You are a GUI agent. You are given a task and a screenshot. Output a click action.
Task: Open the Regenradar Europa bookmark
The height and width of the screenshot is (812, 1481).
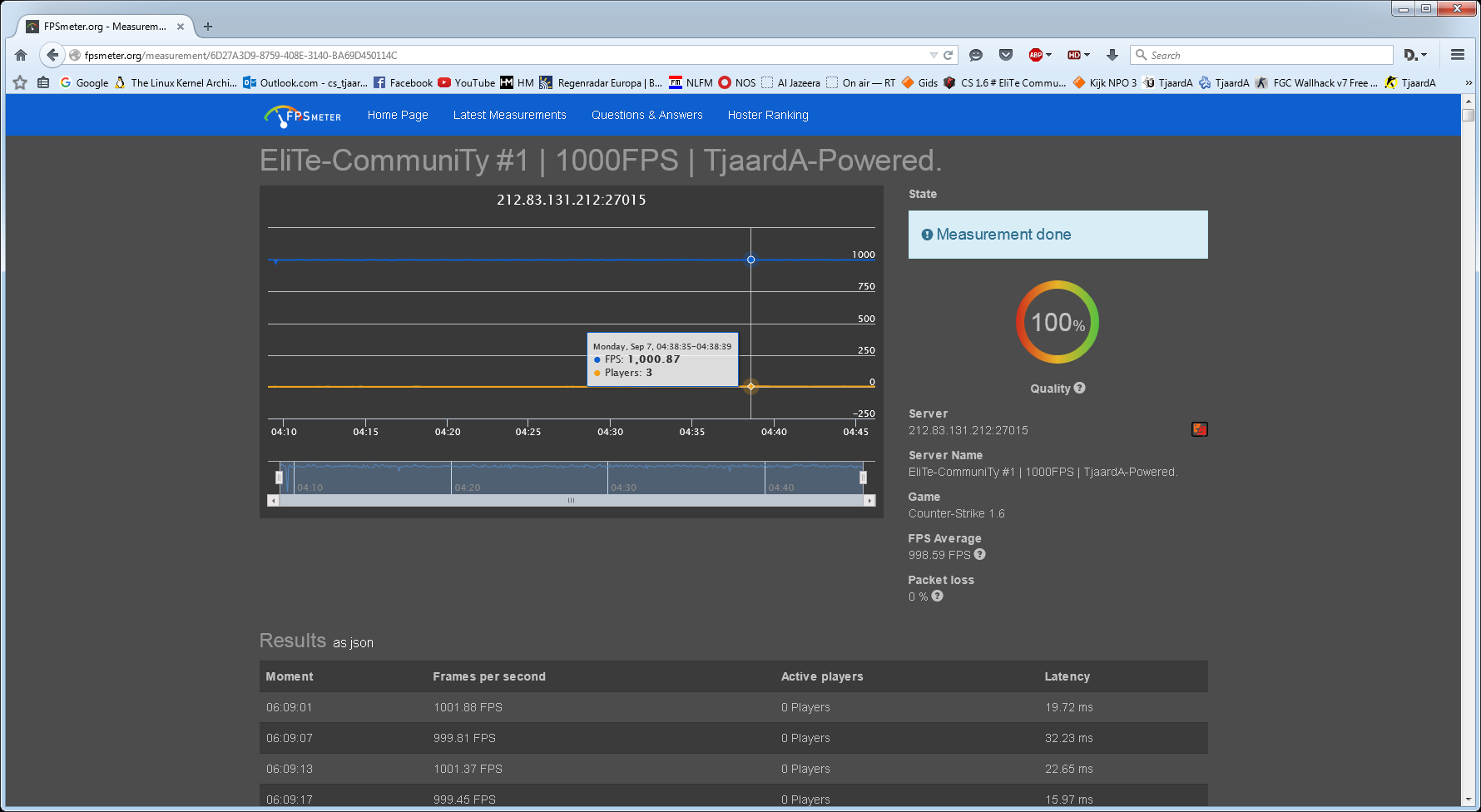click(601, 82)
